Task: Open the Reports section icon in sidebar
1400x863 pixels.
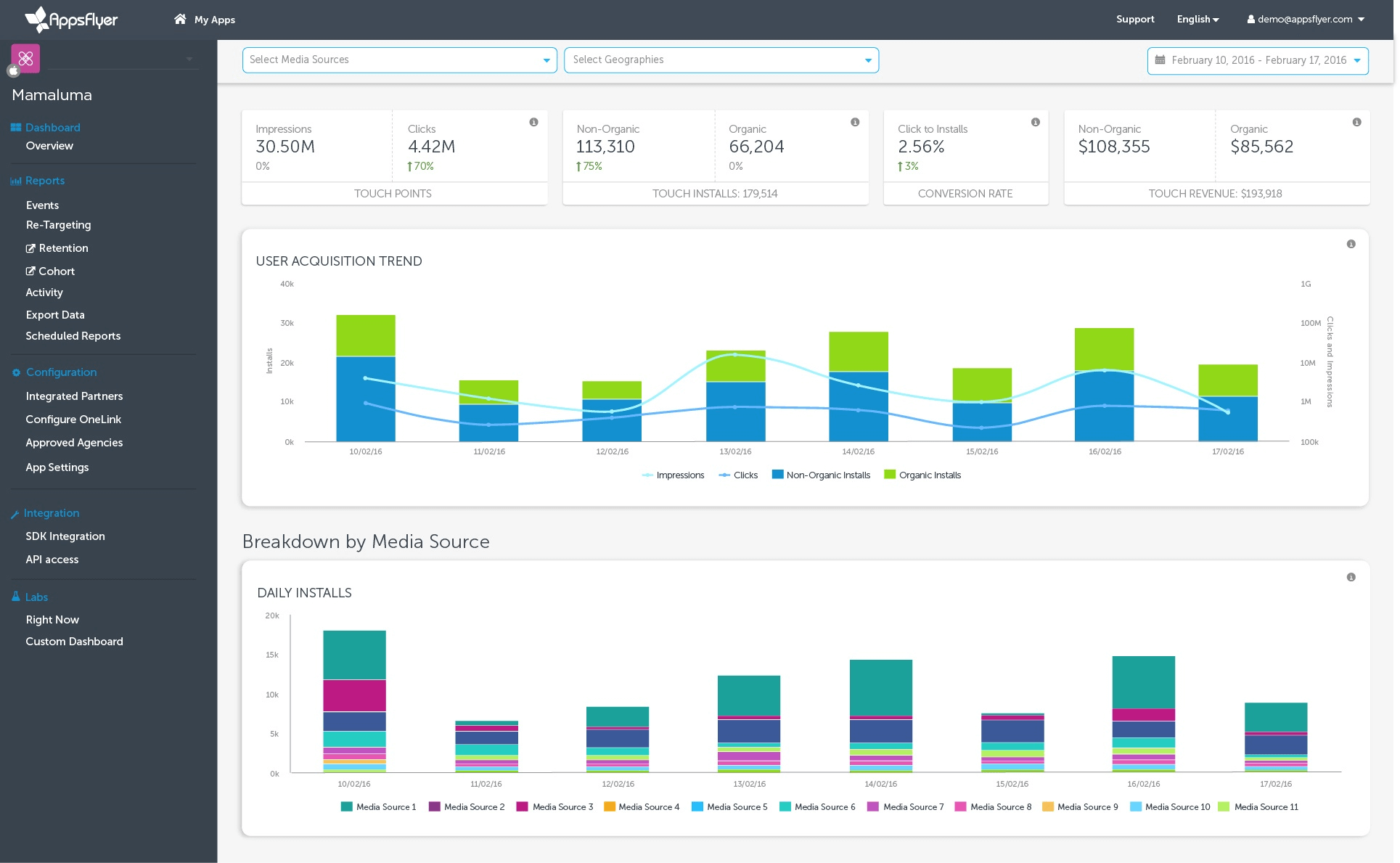Action: [x=16, y=181]
